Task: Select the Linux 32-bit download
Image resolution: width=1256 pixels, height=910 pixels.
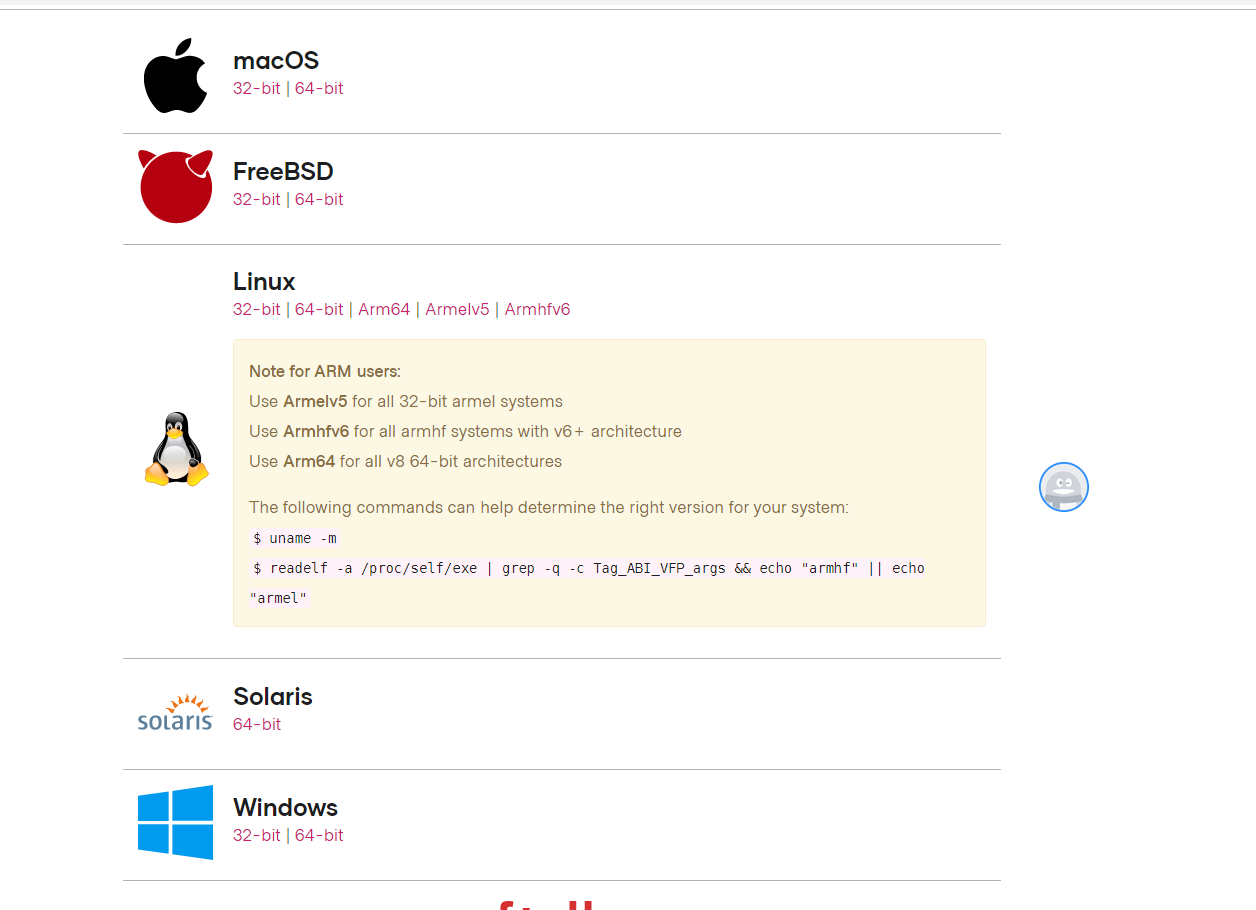Action: (257, 309)
